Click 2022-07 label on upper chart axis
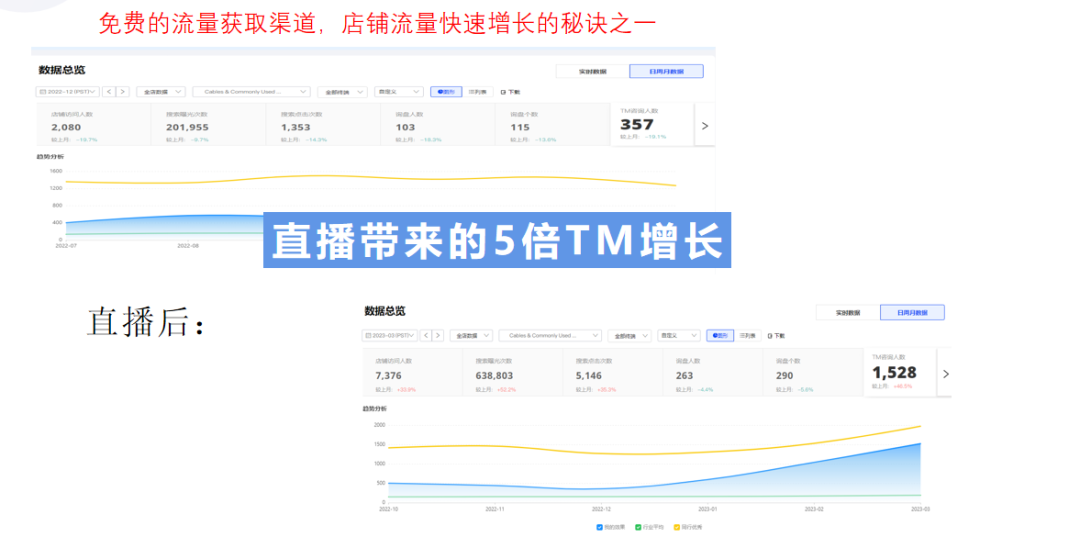 (x=66, y=246)
